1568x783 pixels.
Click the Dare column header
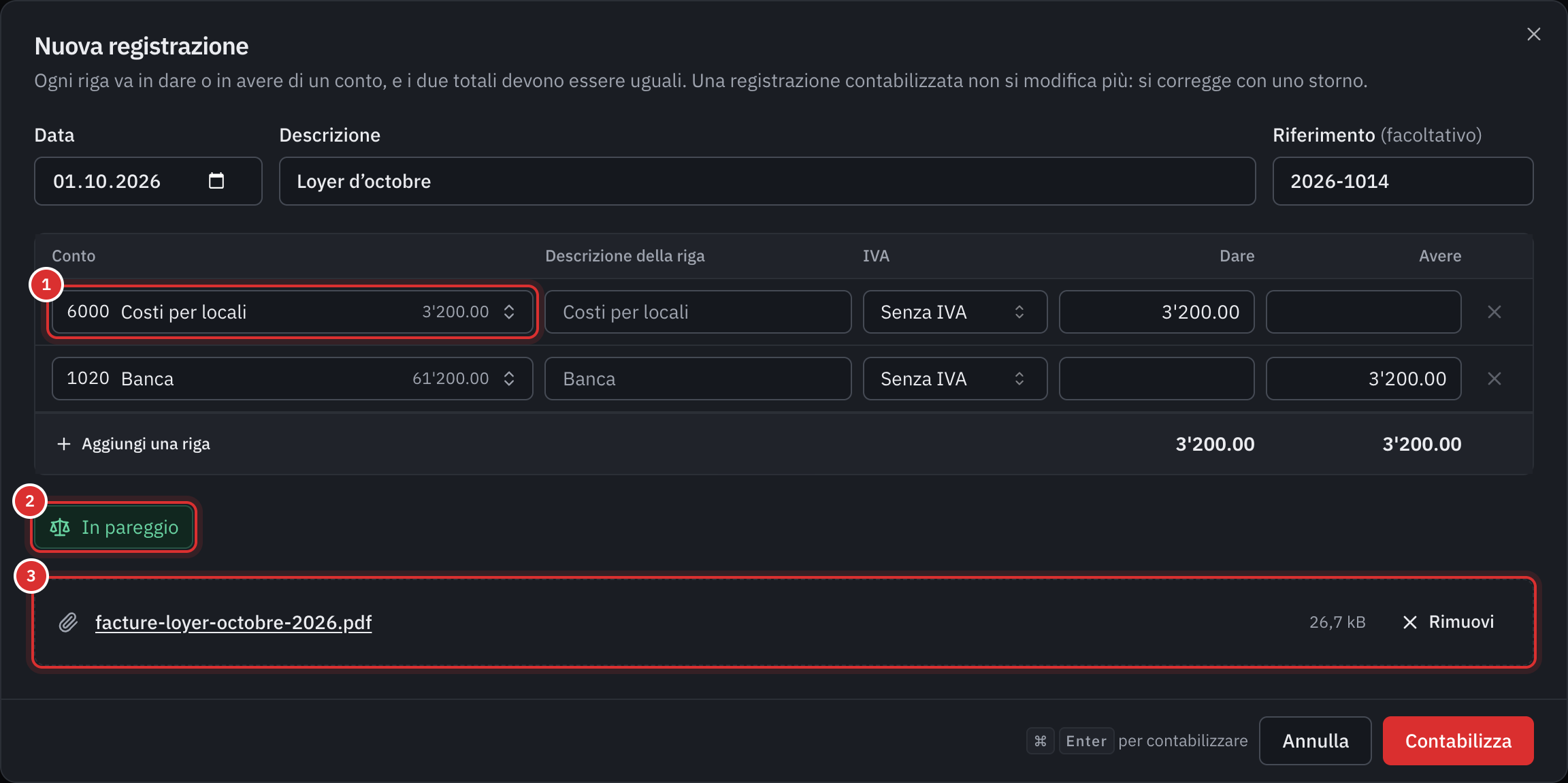click(x=1237, y=256)
